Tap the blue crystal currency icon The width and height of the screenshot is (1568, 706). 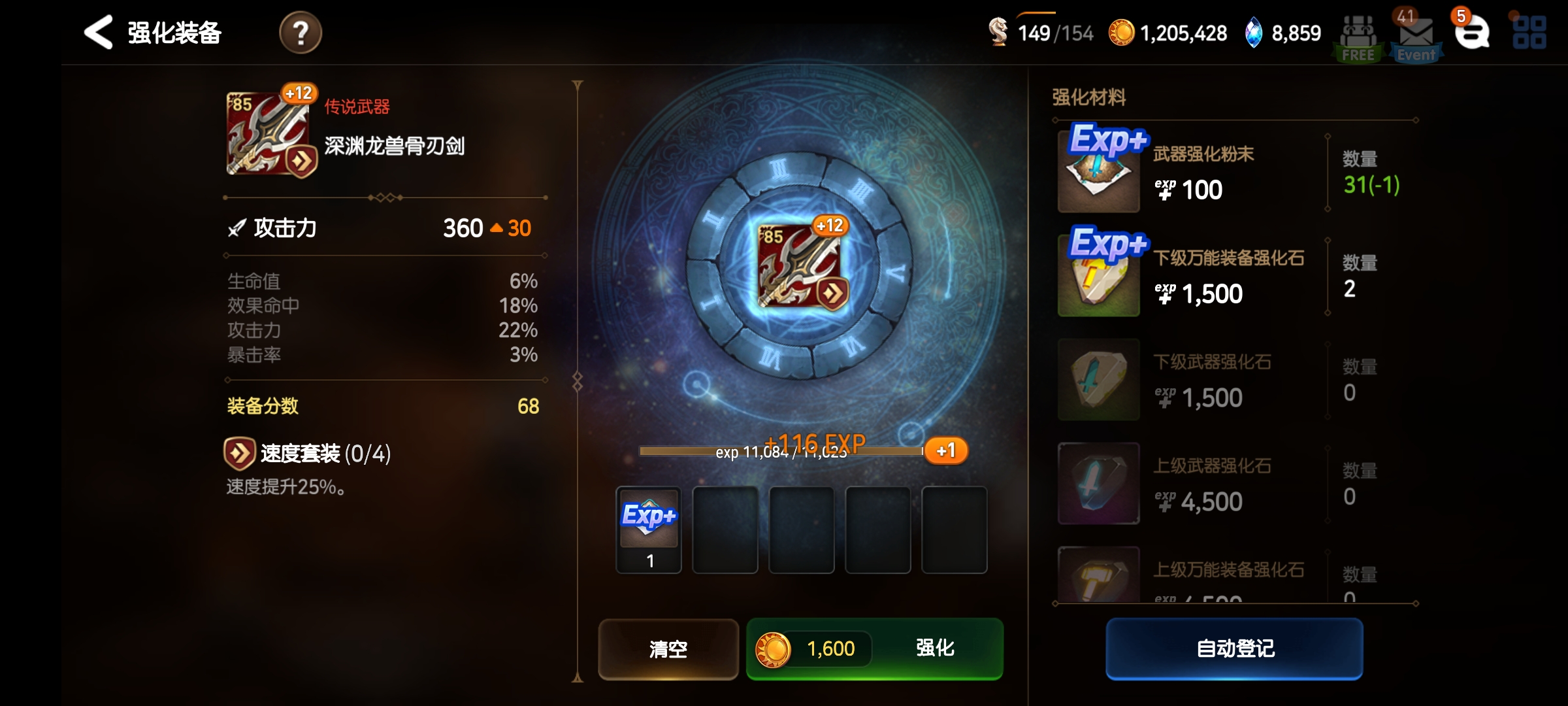pyautogui.click(x=1253, y=33)
